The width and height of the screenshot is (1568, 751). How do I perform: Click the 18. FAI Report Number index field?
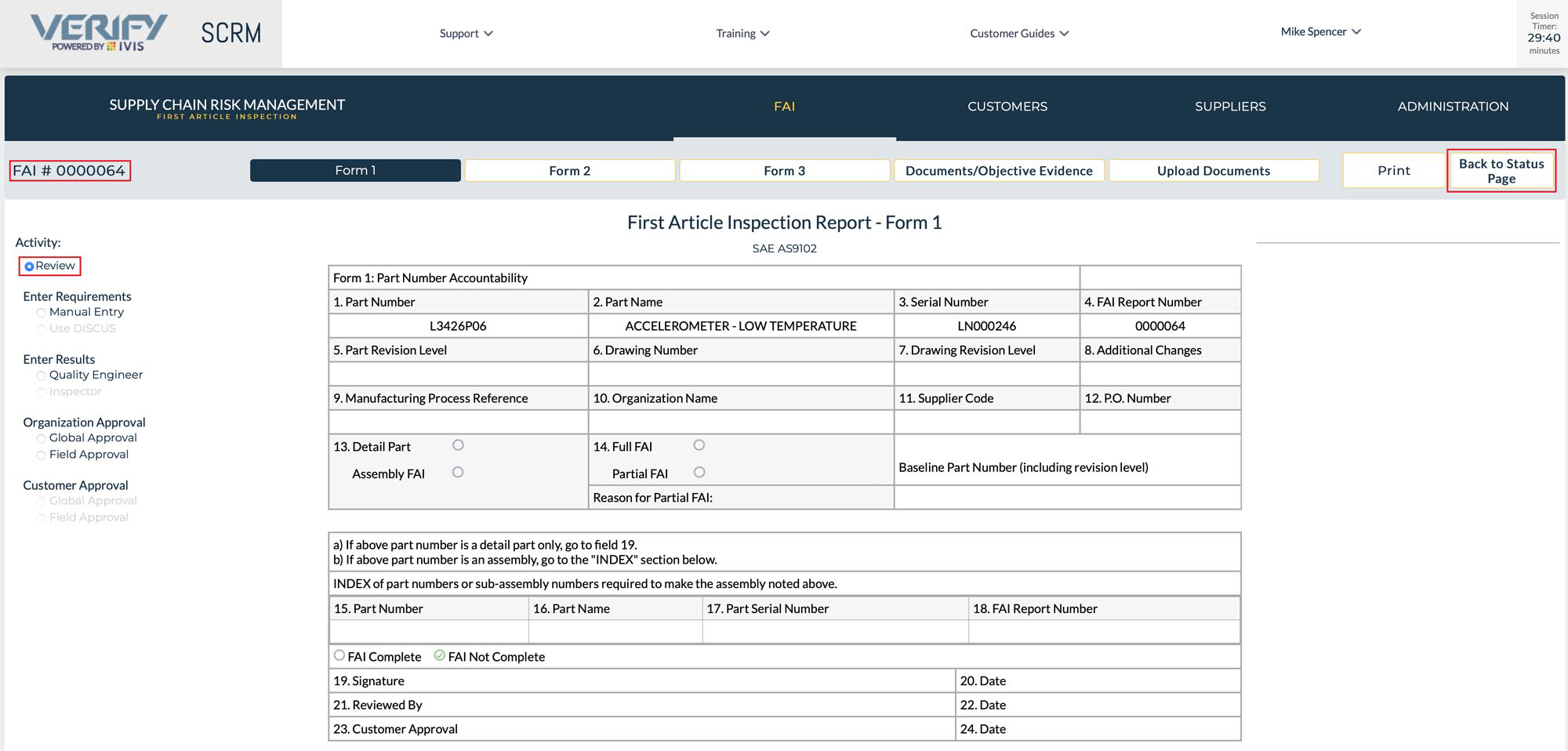pyautogui.click(x=1104, y=632)
